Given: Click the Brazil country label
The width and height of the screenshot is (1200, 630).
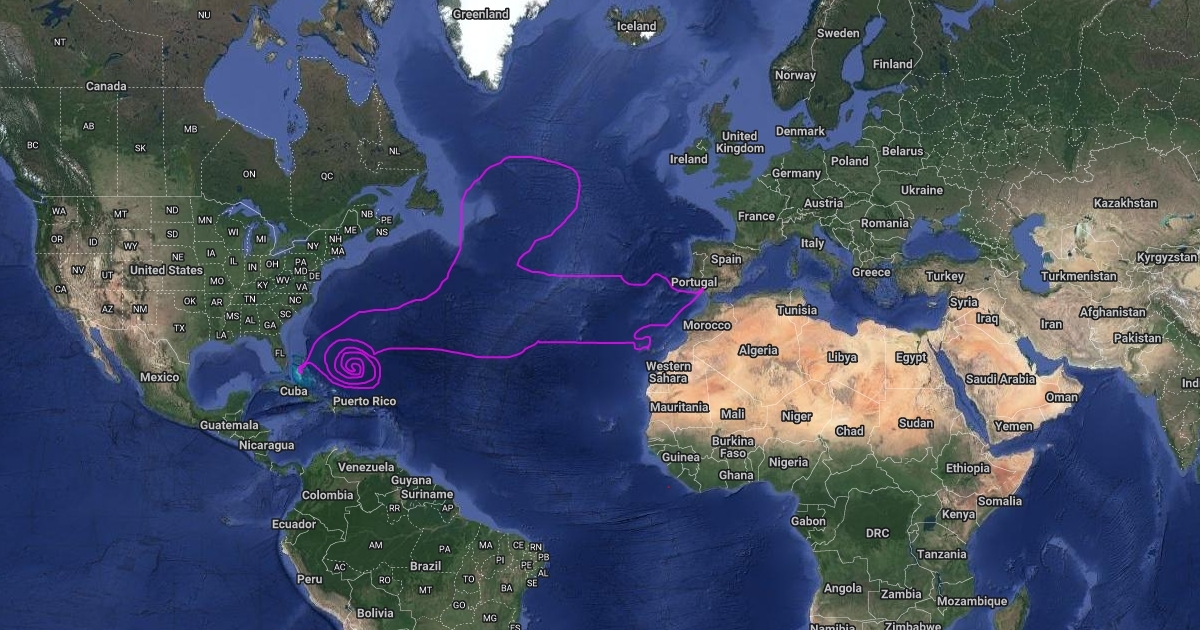Looking at the screenshot, I should click(426, 566).
